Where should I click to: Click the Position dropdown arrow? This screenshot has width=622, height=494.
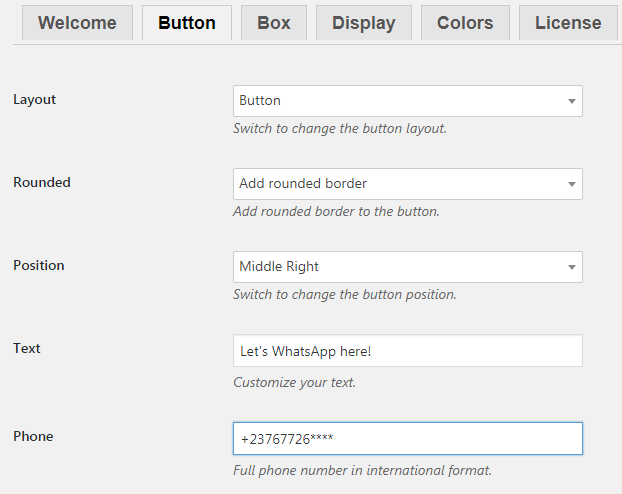click(x=572, y=267)
